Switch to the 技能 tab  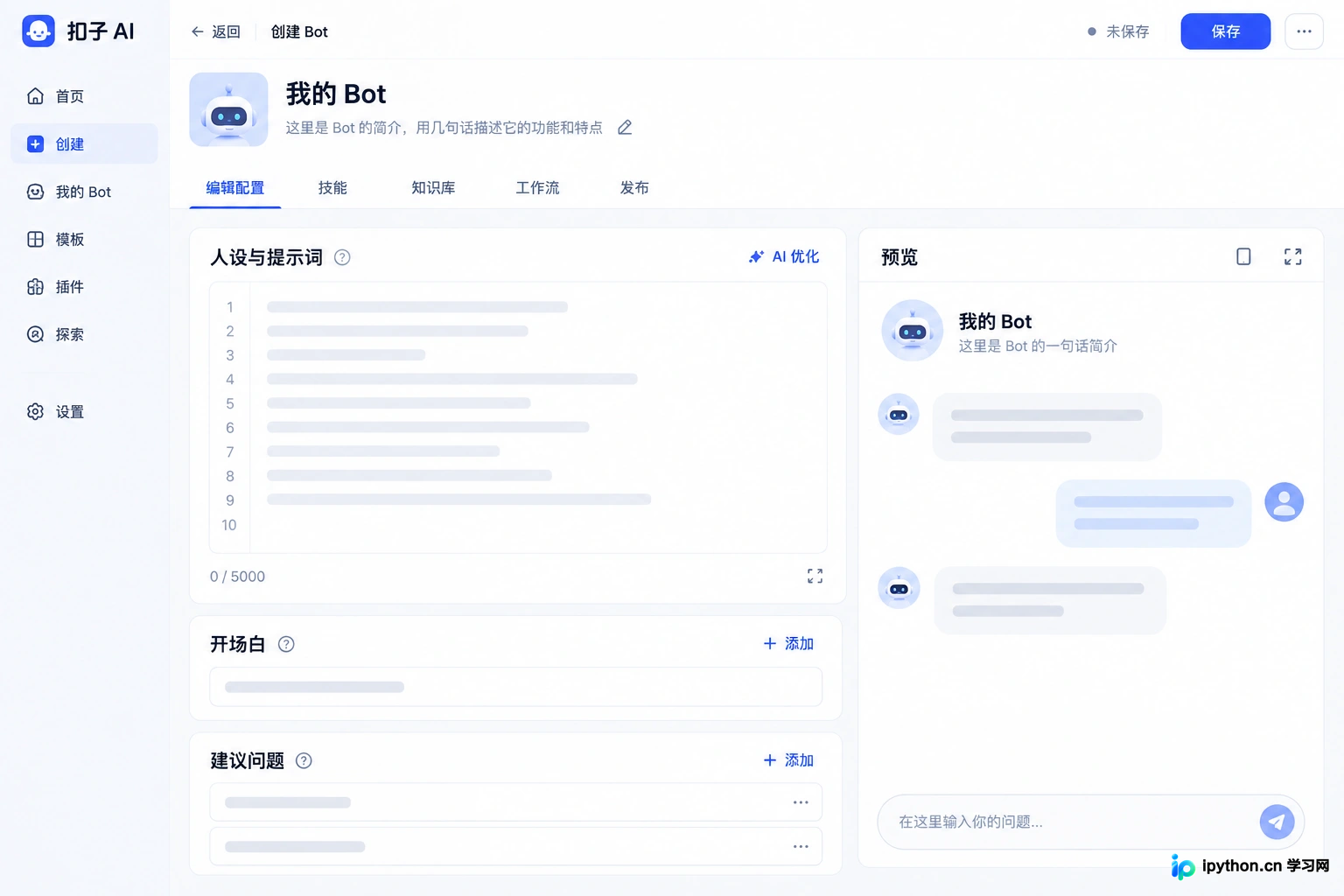[x=332, y=188]
